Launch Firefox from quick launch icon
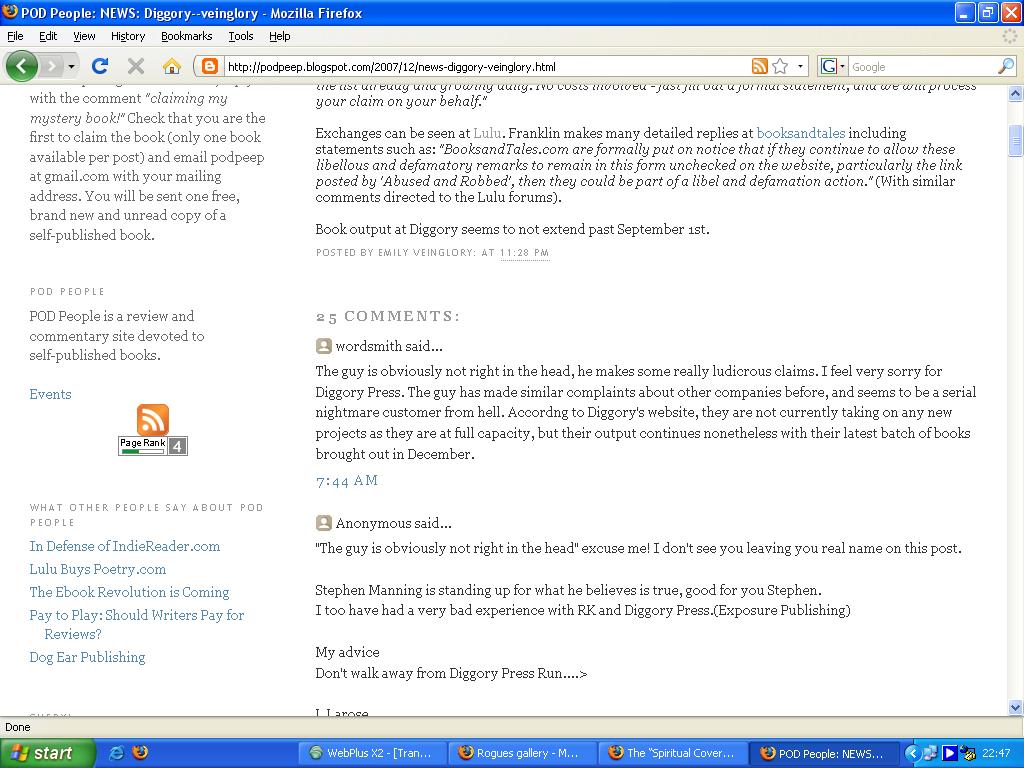Image resolution: width=1024 pixels, height=768 pixels. click(x=140, y=753)
